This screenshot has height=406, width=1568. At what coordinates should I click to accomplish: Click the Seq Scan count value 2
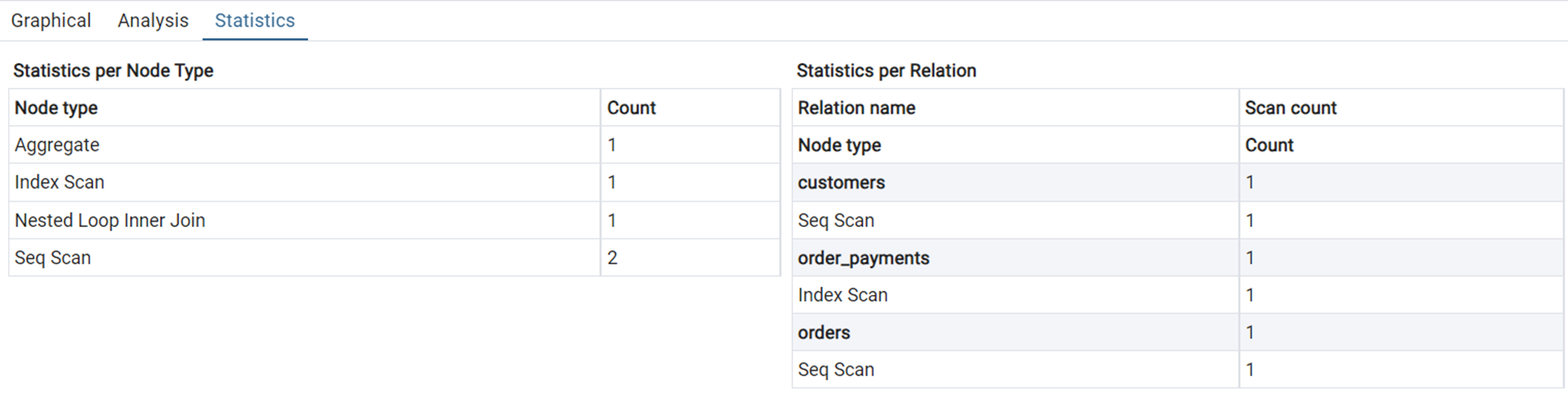613,258
